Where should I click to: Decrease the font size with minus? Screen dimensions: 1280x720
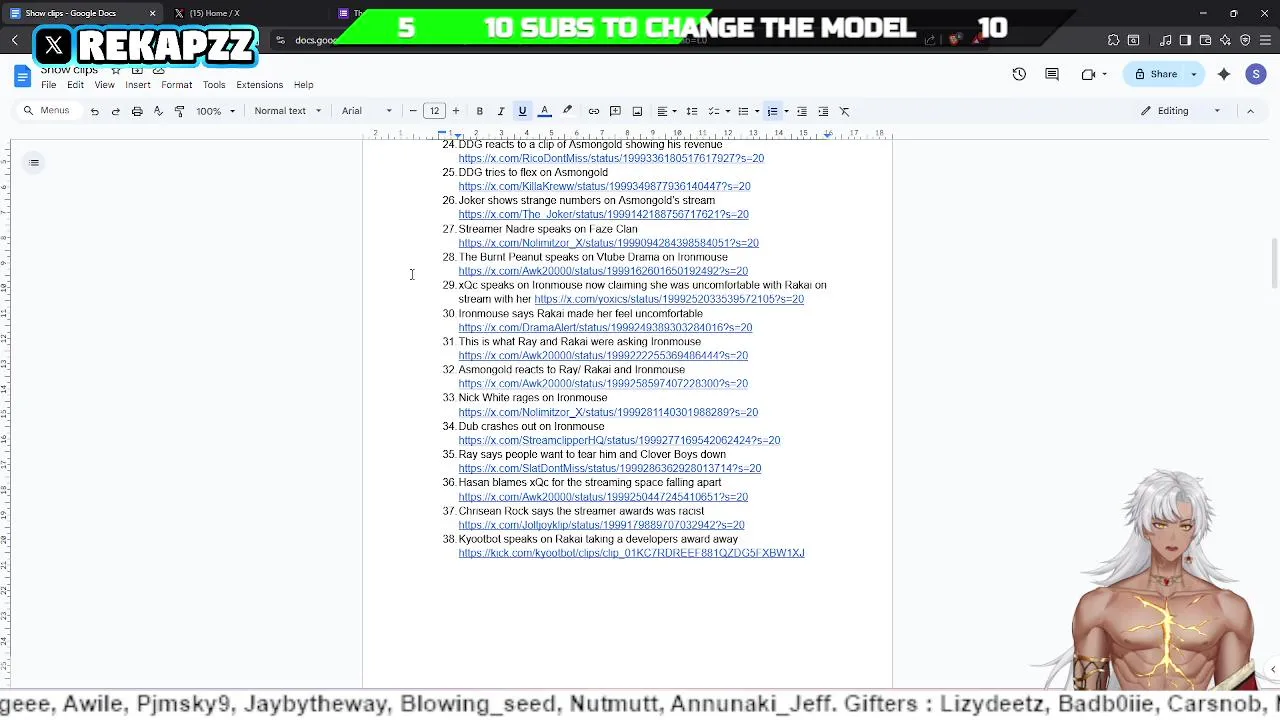[x=413, y=111]
